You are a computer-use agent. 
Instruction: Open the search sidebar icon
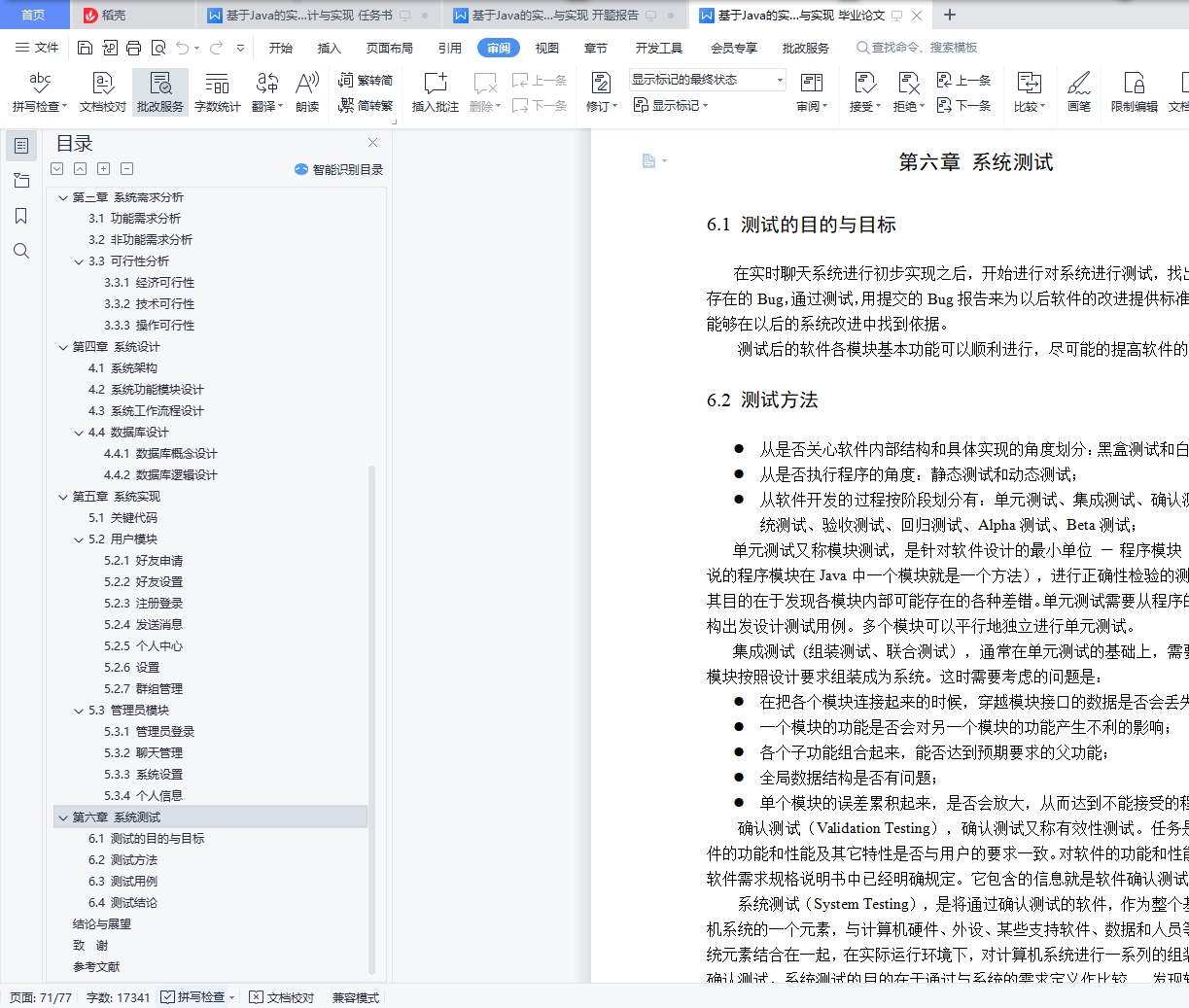pyautogui.click(x=21, y=251)
